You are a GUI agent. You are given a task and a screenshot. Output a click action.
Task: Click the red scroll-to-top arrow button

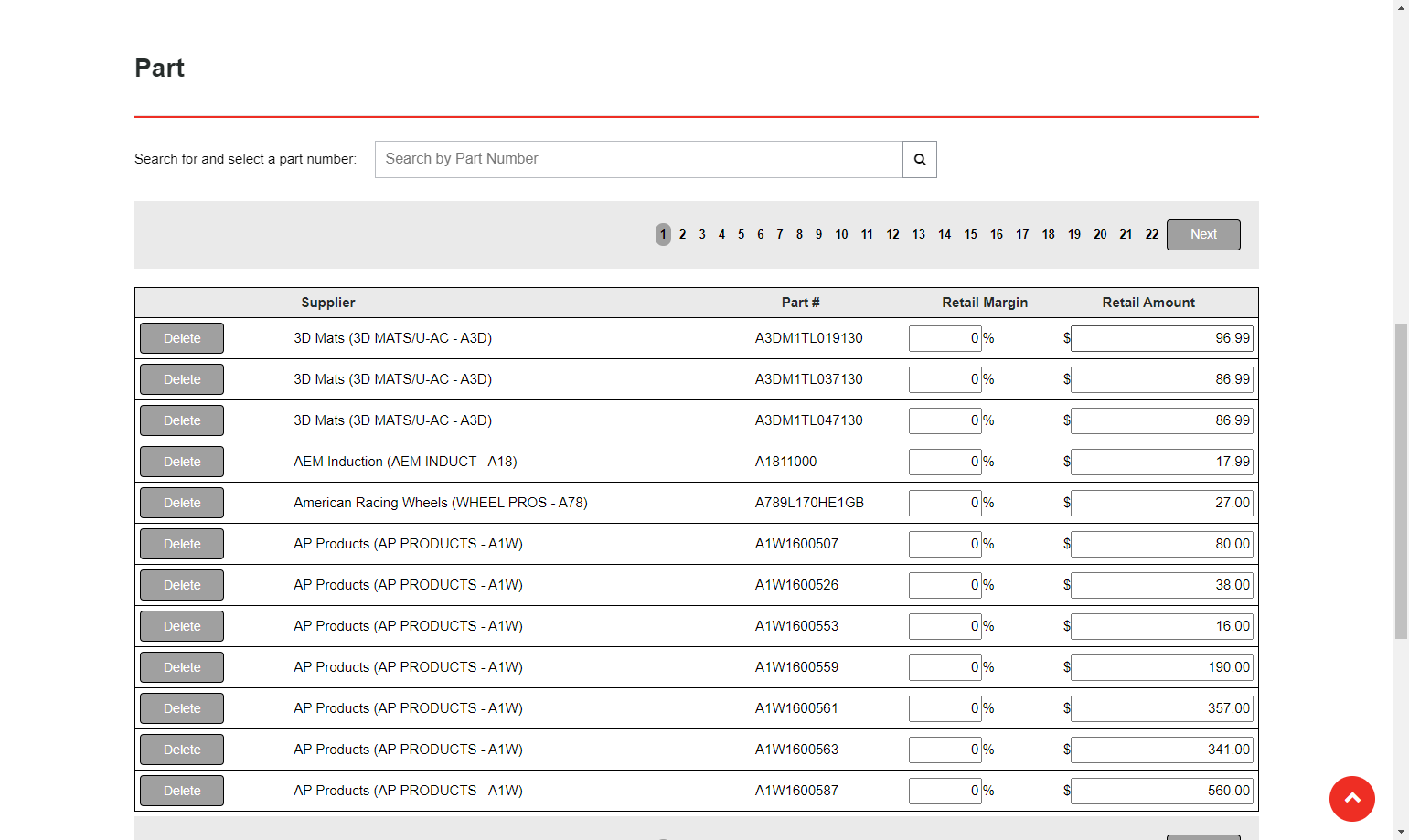1351,798
